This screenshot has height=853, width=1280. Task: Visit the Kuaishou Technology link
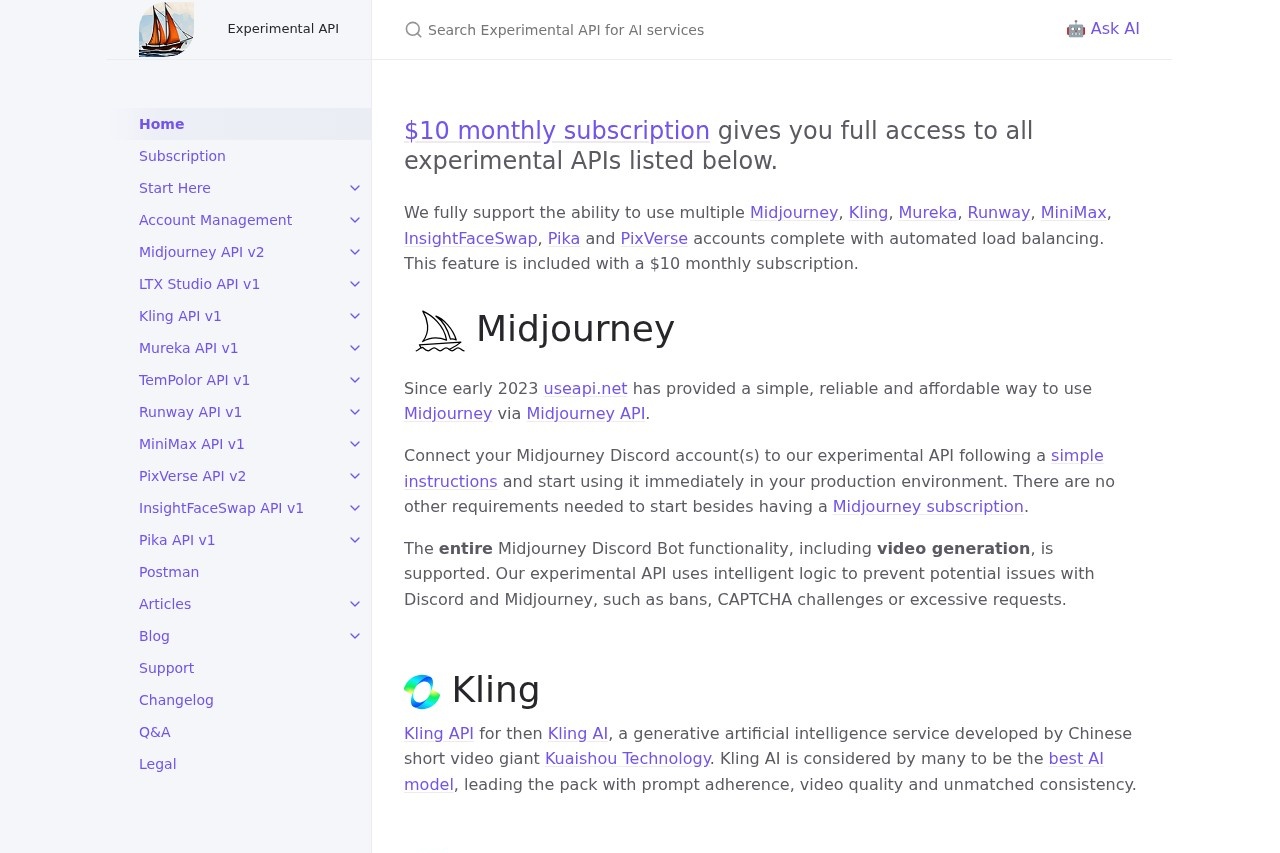pyautogui.click(x=627, y=759)
